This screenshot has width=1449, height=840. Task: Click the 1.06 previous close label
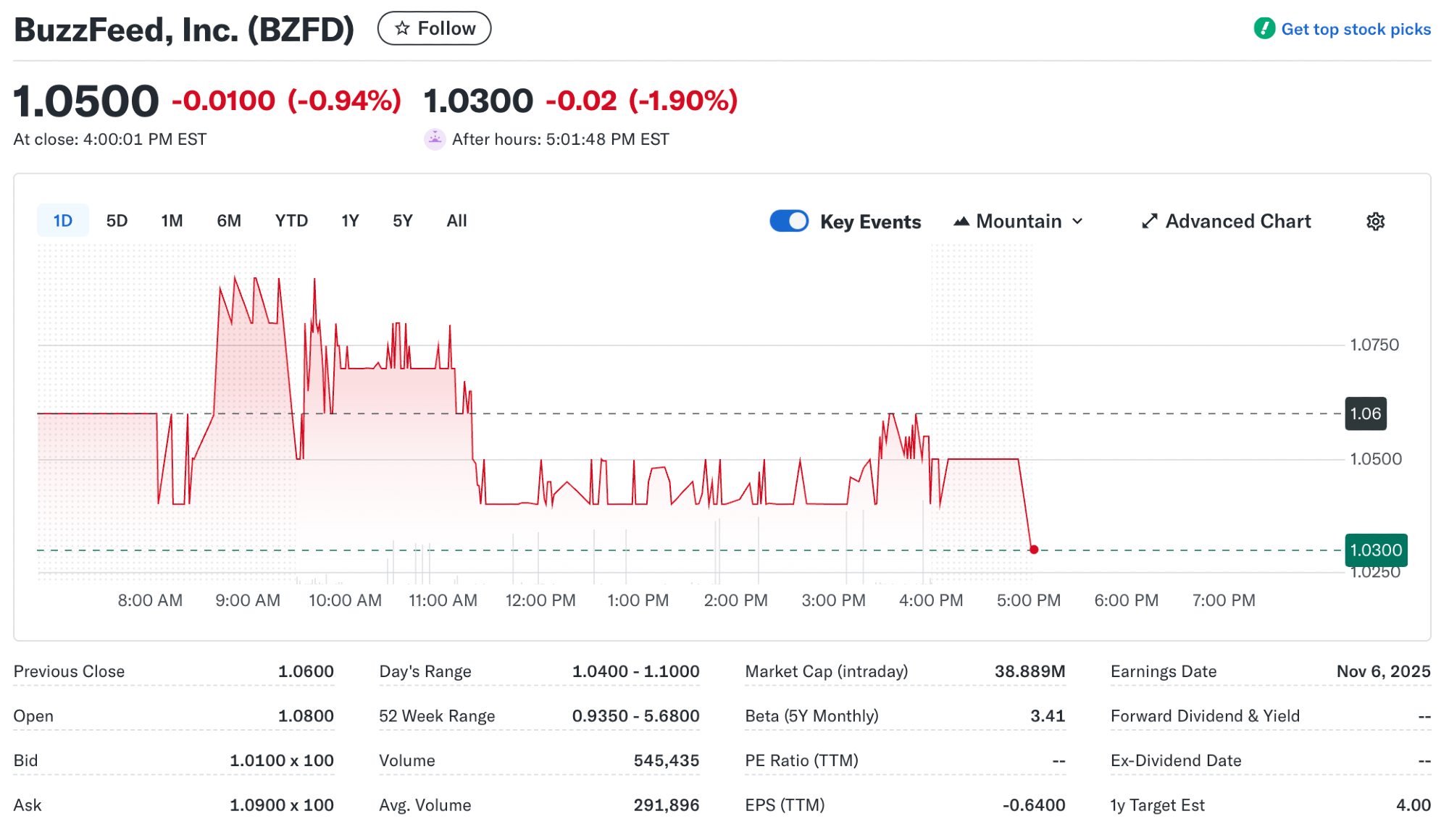coord(1365,413)
